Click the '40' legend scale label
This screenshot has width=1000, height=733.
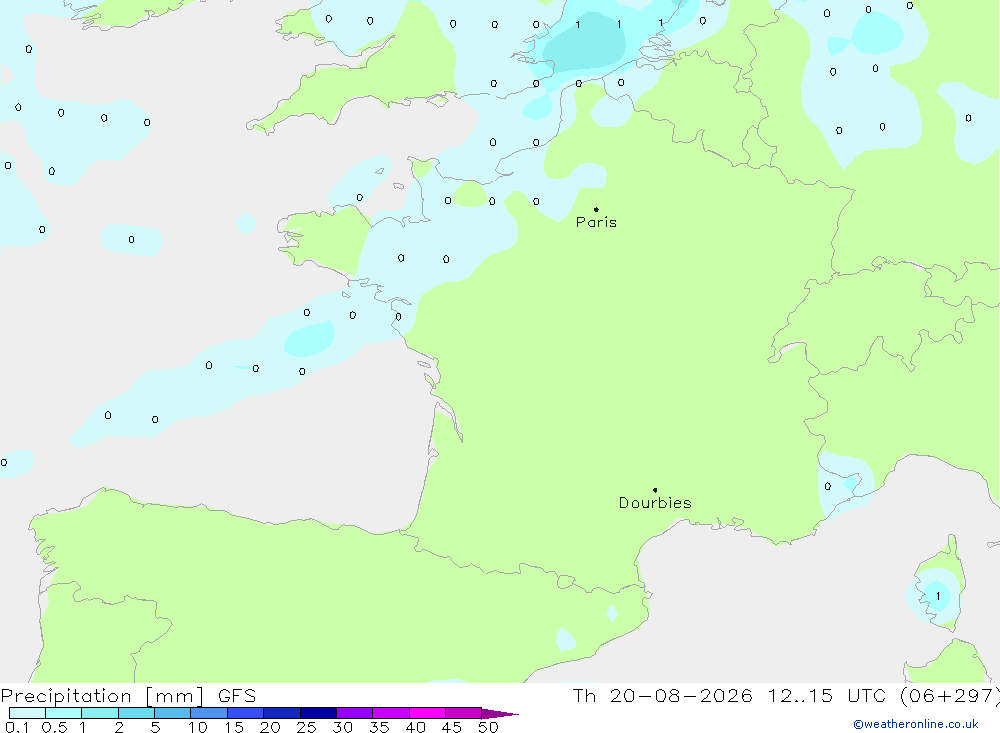pos(416,727)
